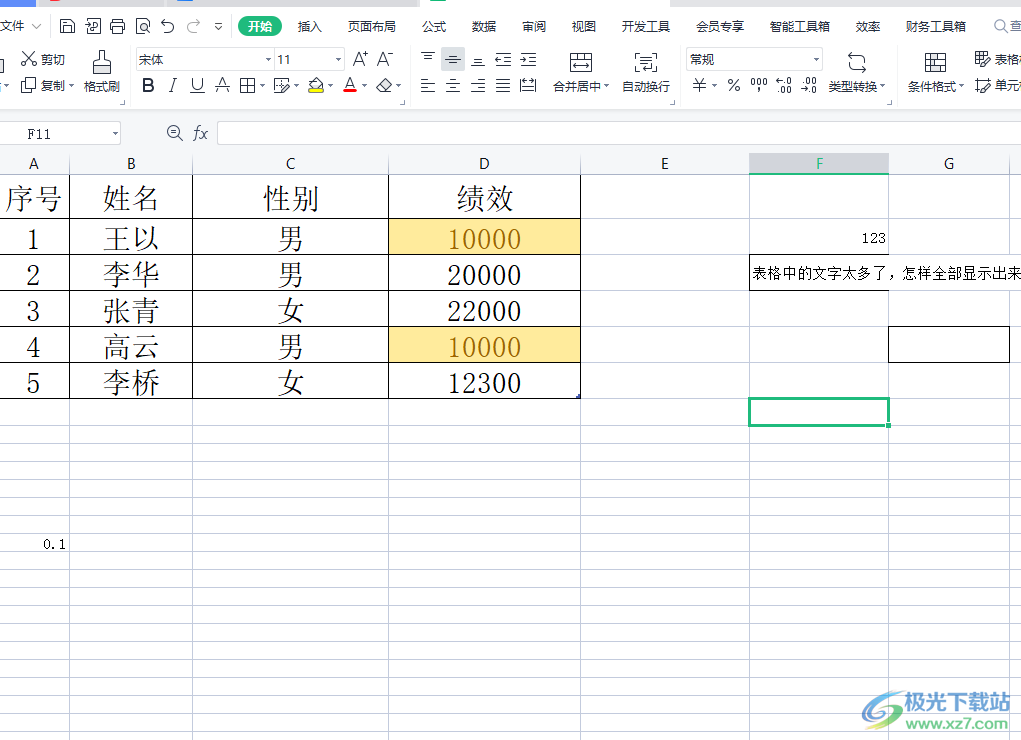The height and width of the screenshot is (740, 1021).
Task: Expand fill color dropdown arrow
Action: 330,85
